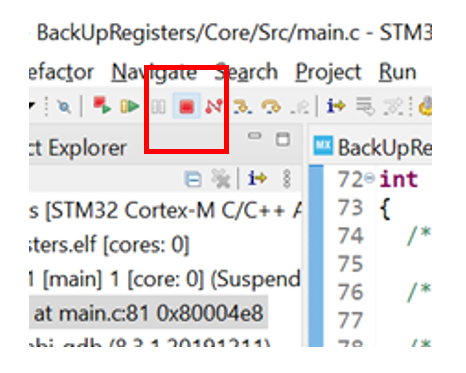This screenshot has height=373, width=466.
Task: Click Collapse All in the Explorer panel
Action: (193, 179)
